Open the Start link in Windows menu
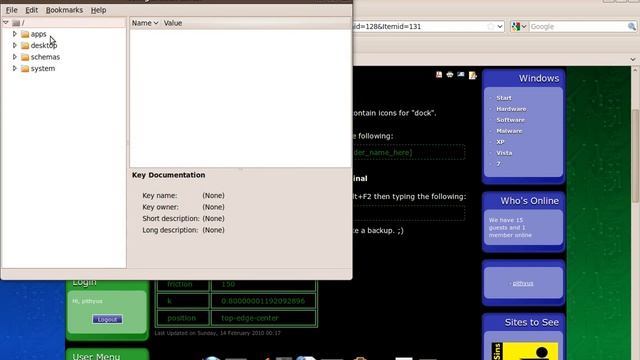640x360 pixels. (x=504, y=98)
